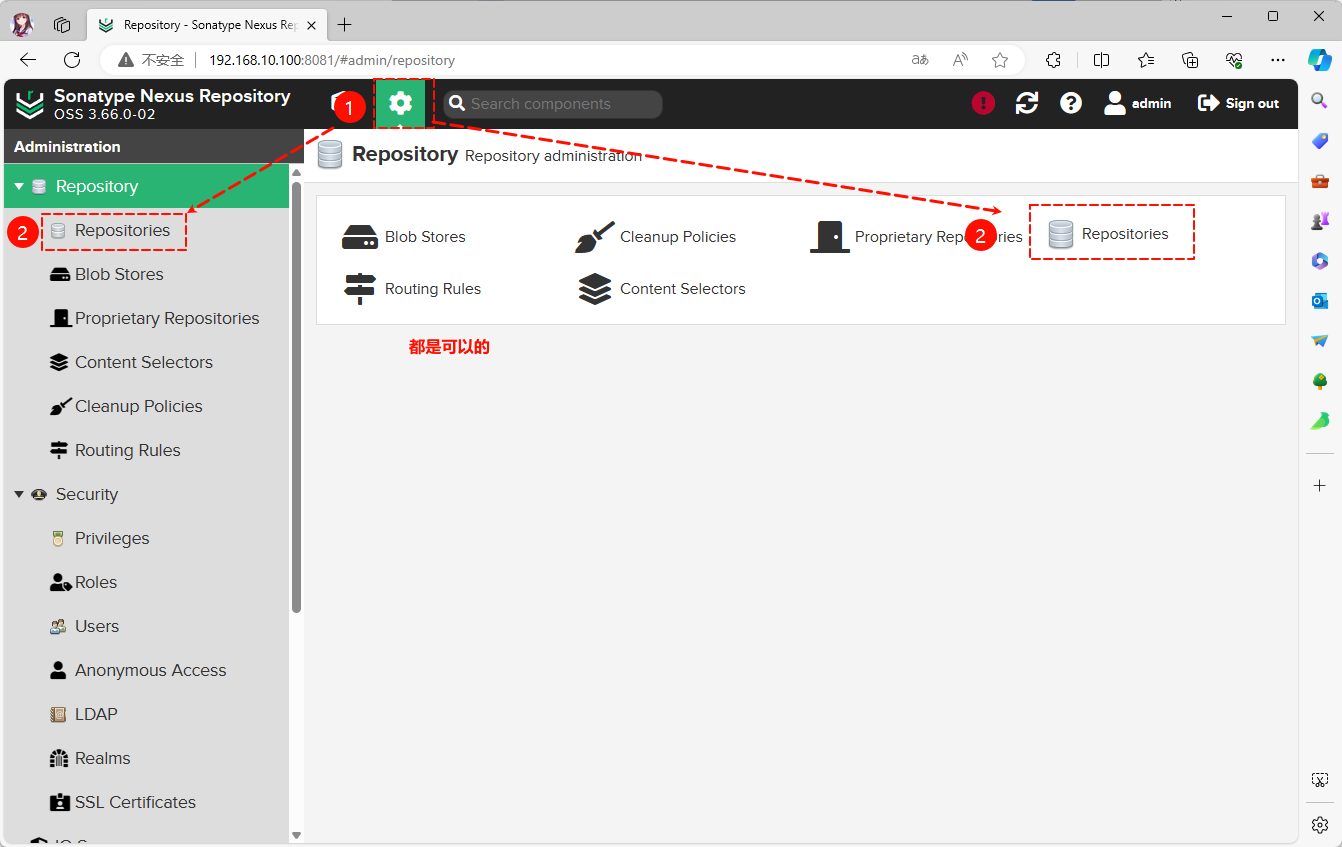Select Repositories in the sidebar tree
This screenshot has width=1342, height=847.
pos(122,231)
